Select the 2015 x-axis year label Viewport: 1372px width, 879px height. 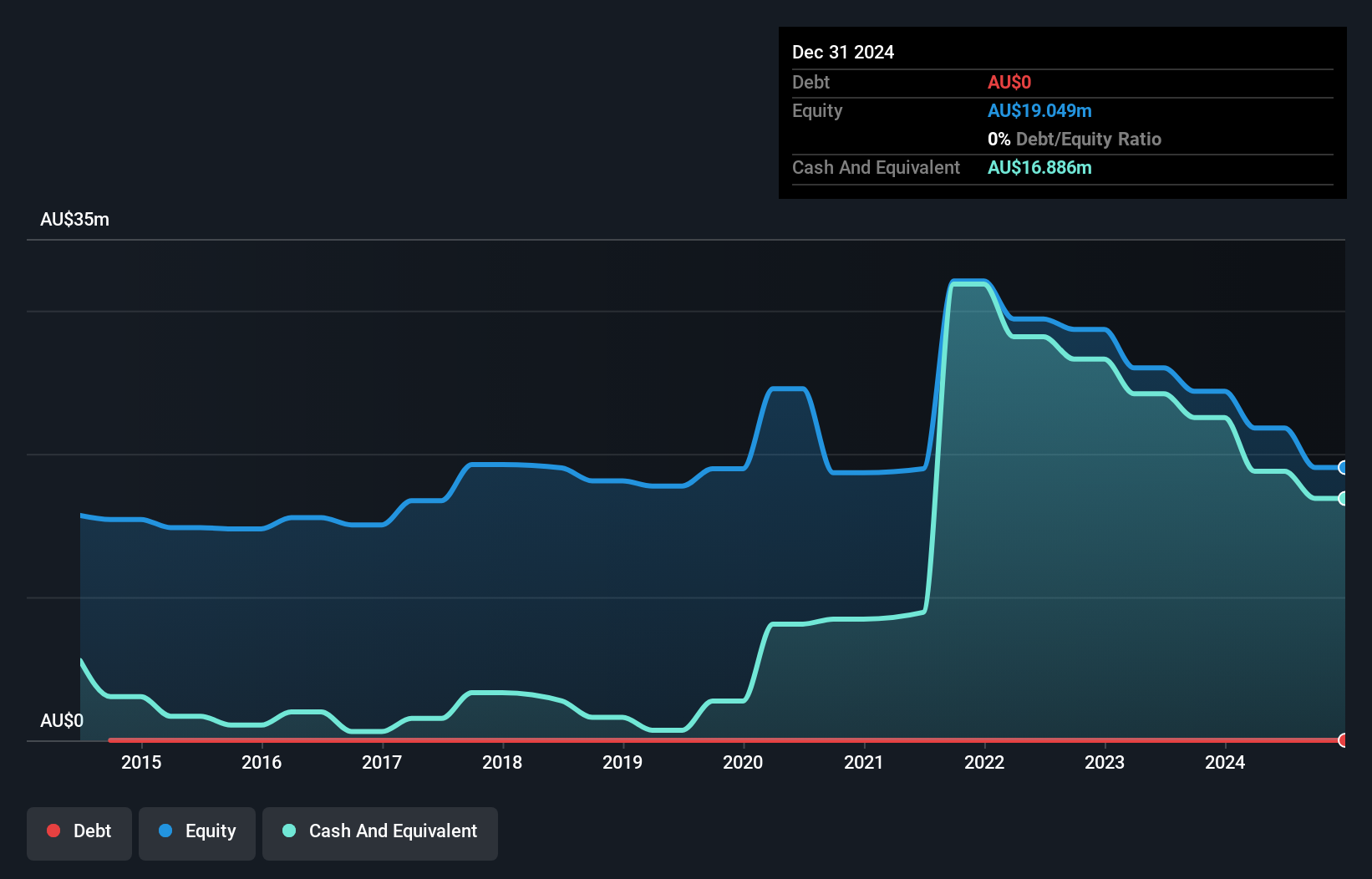(141, 762)
